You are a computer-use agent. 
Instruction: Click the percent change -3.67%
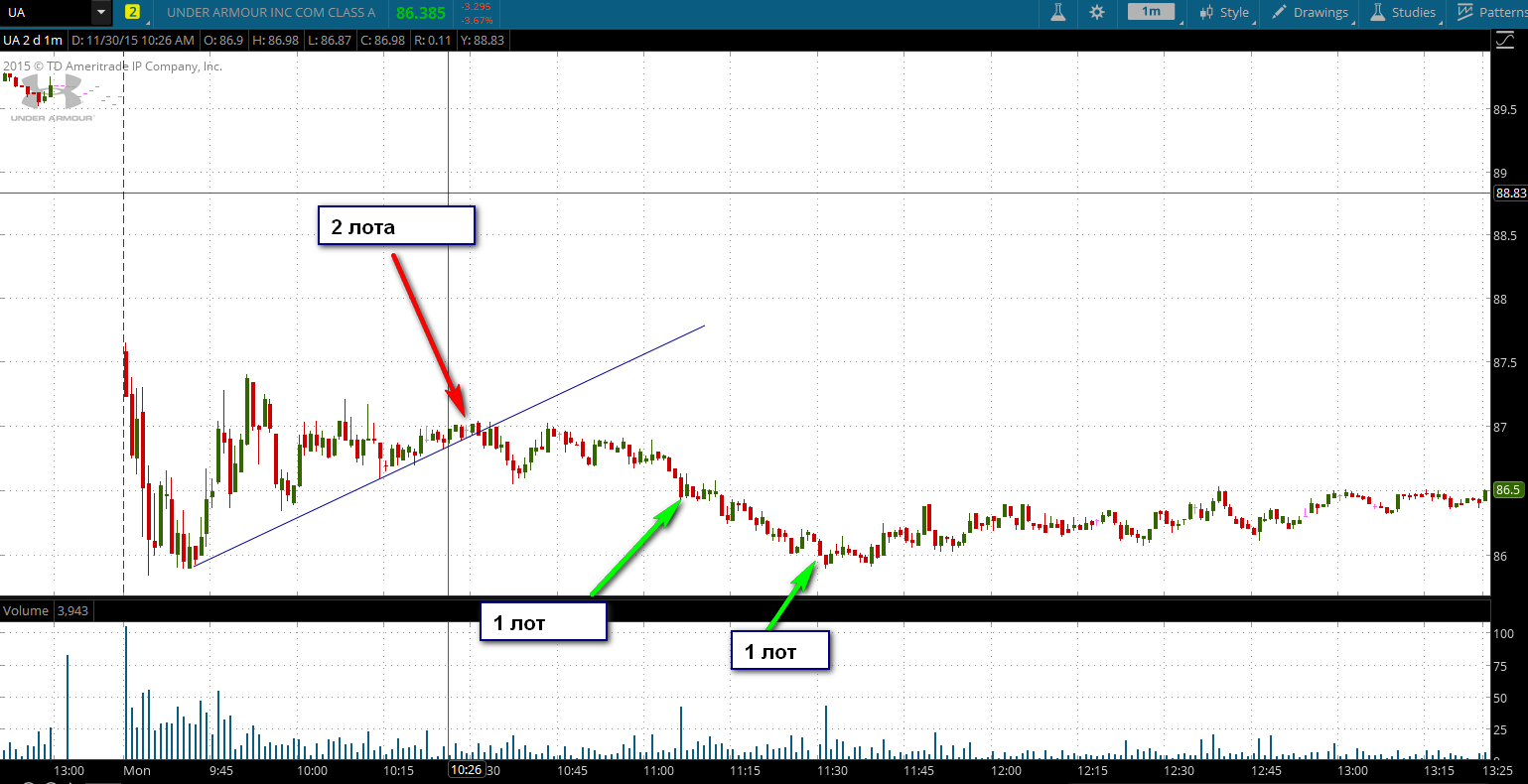478,20
